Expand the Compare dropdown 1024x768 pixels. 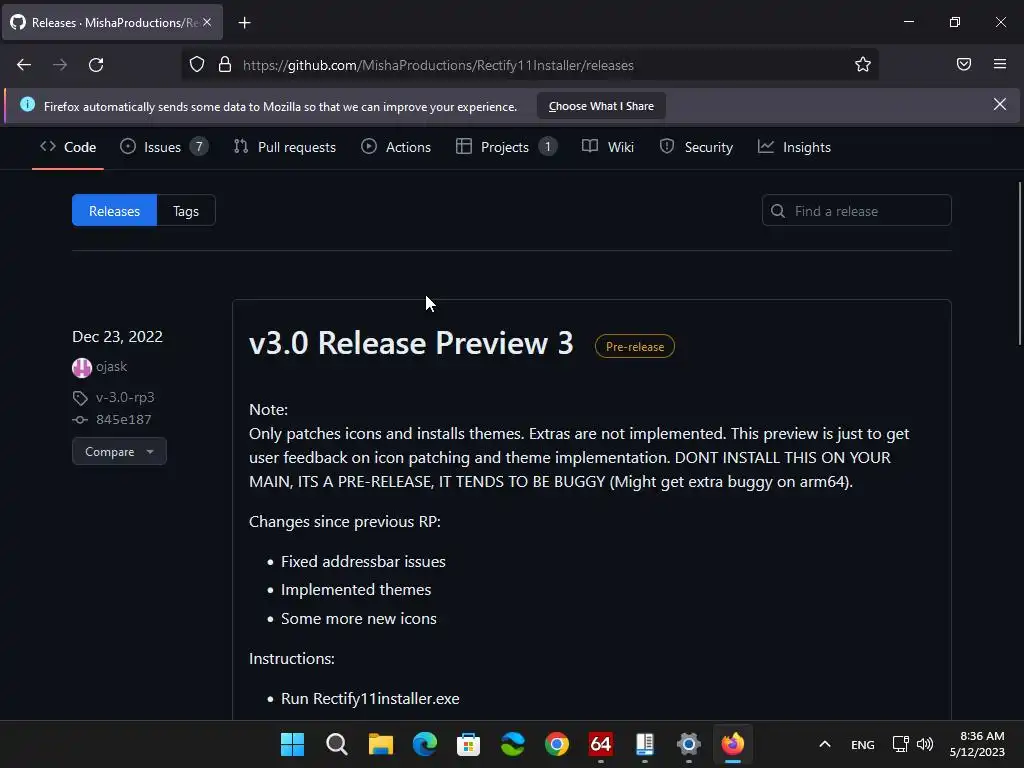[x=120, y=451]
